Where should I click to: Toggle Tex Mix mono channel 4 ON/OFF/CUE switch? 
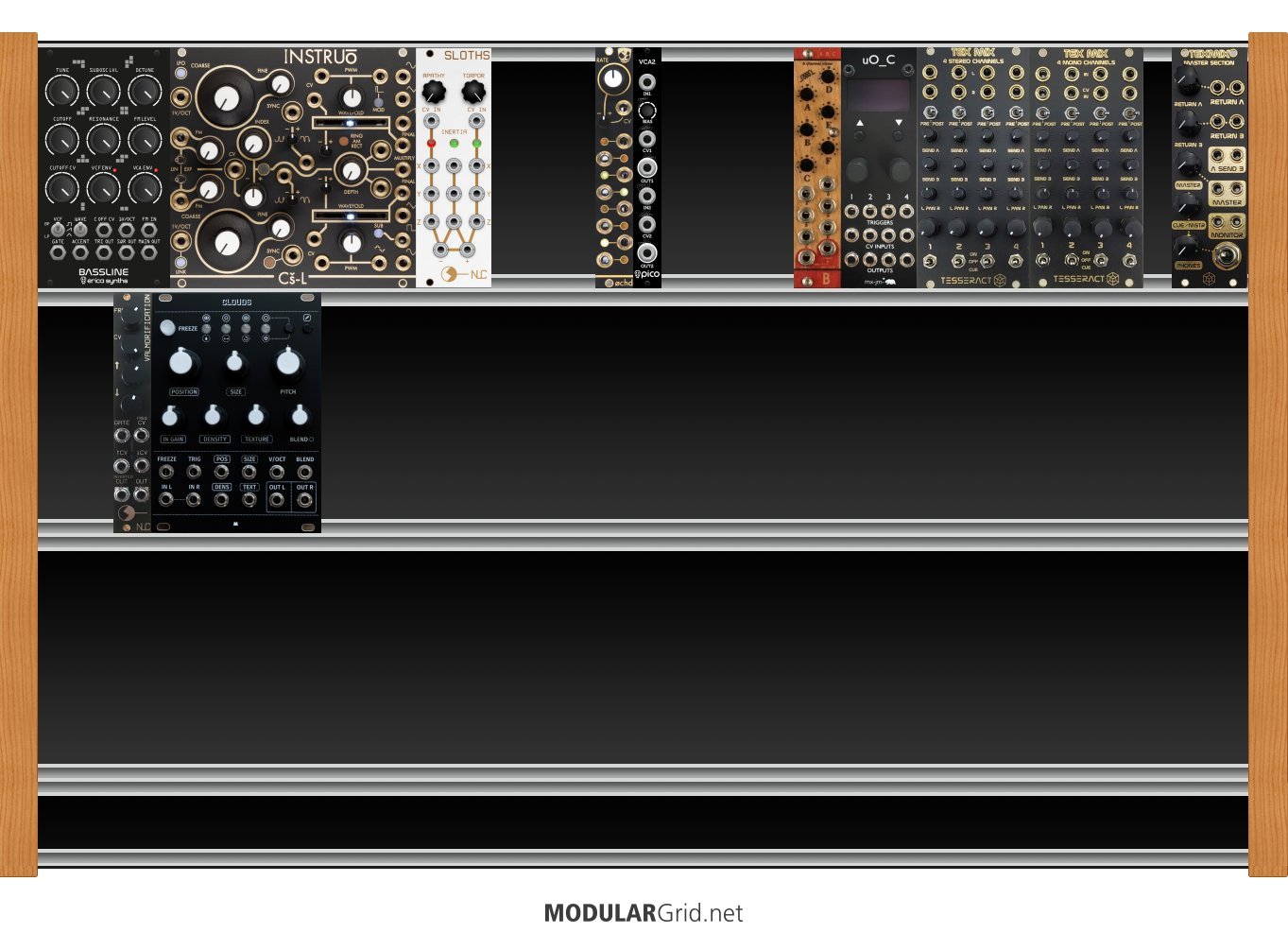(x=1128, y=259)
